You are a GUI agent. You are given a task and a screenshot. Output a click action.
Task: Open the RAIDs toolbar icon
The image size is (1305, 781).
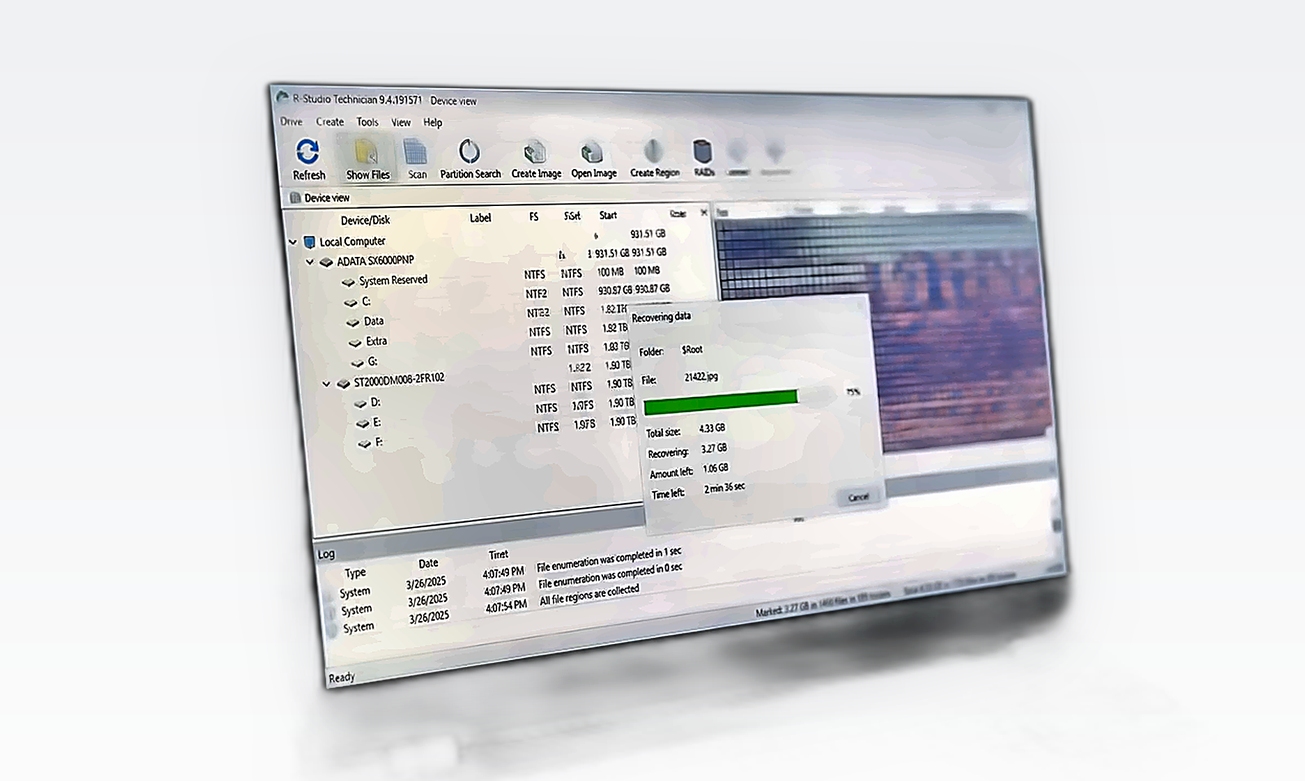click(704, 151)
